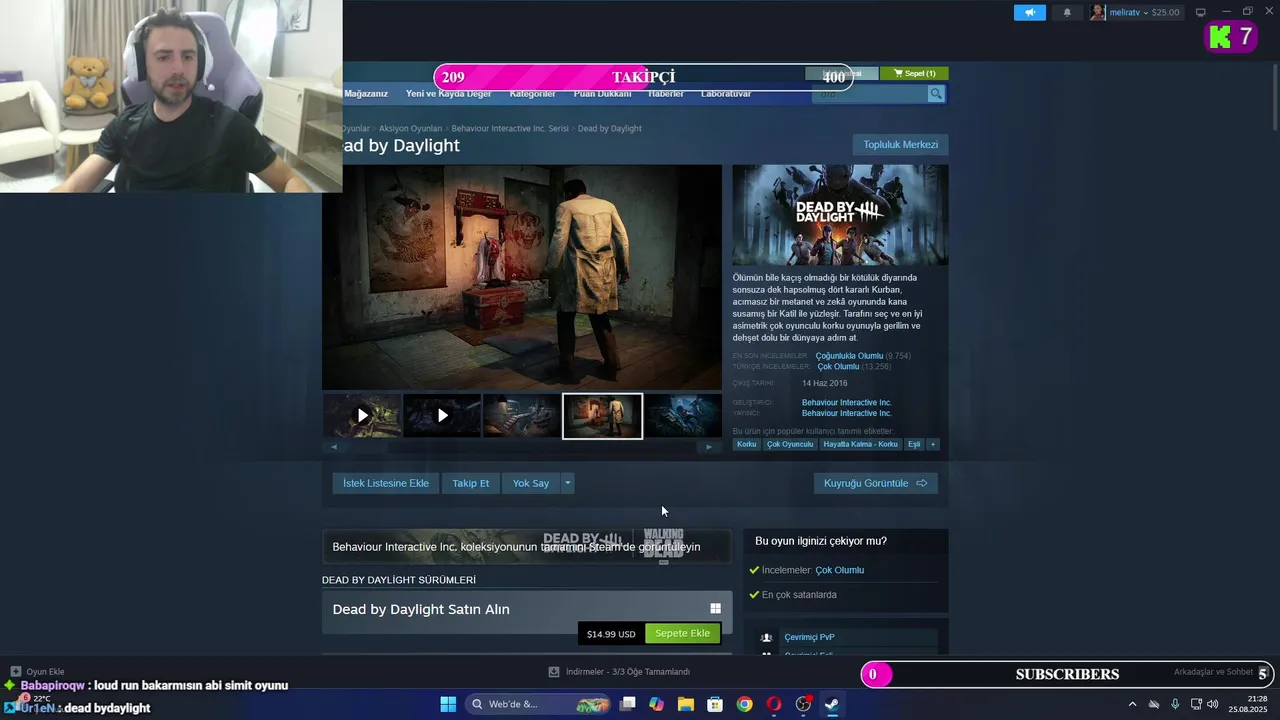
Task: Open Microsoft Store from taskbar
Action: click(x=715, y=704)
